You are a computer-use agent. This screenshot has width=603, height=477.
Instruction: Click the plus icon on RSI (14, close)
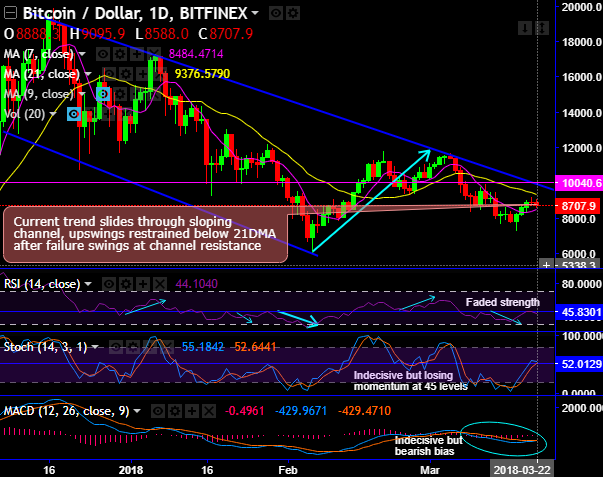(x=143, y=284)
